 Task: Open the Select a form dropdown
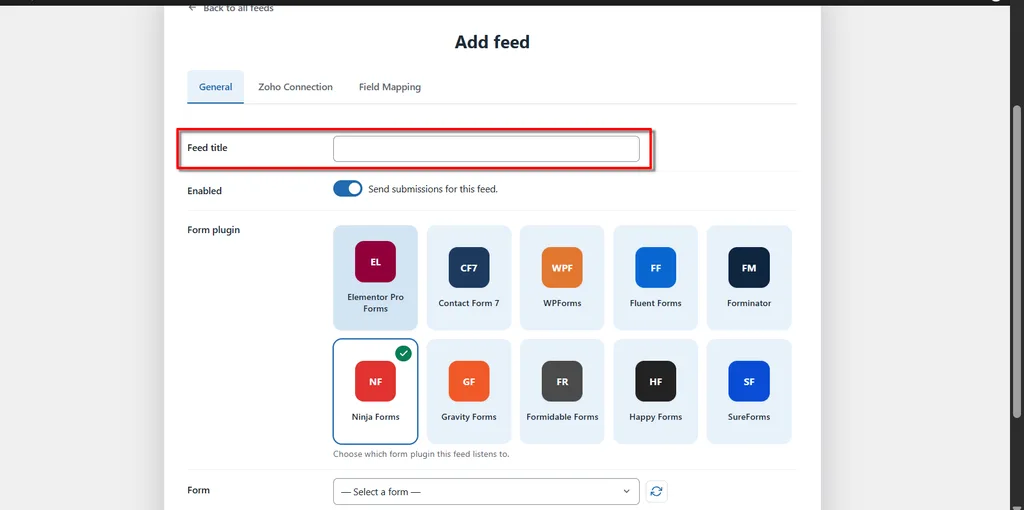point(486,491)
